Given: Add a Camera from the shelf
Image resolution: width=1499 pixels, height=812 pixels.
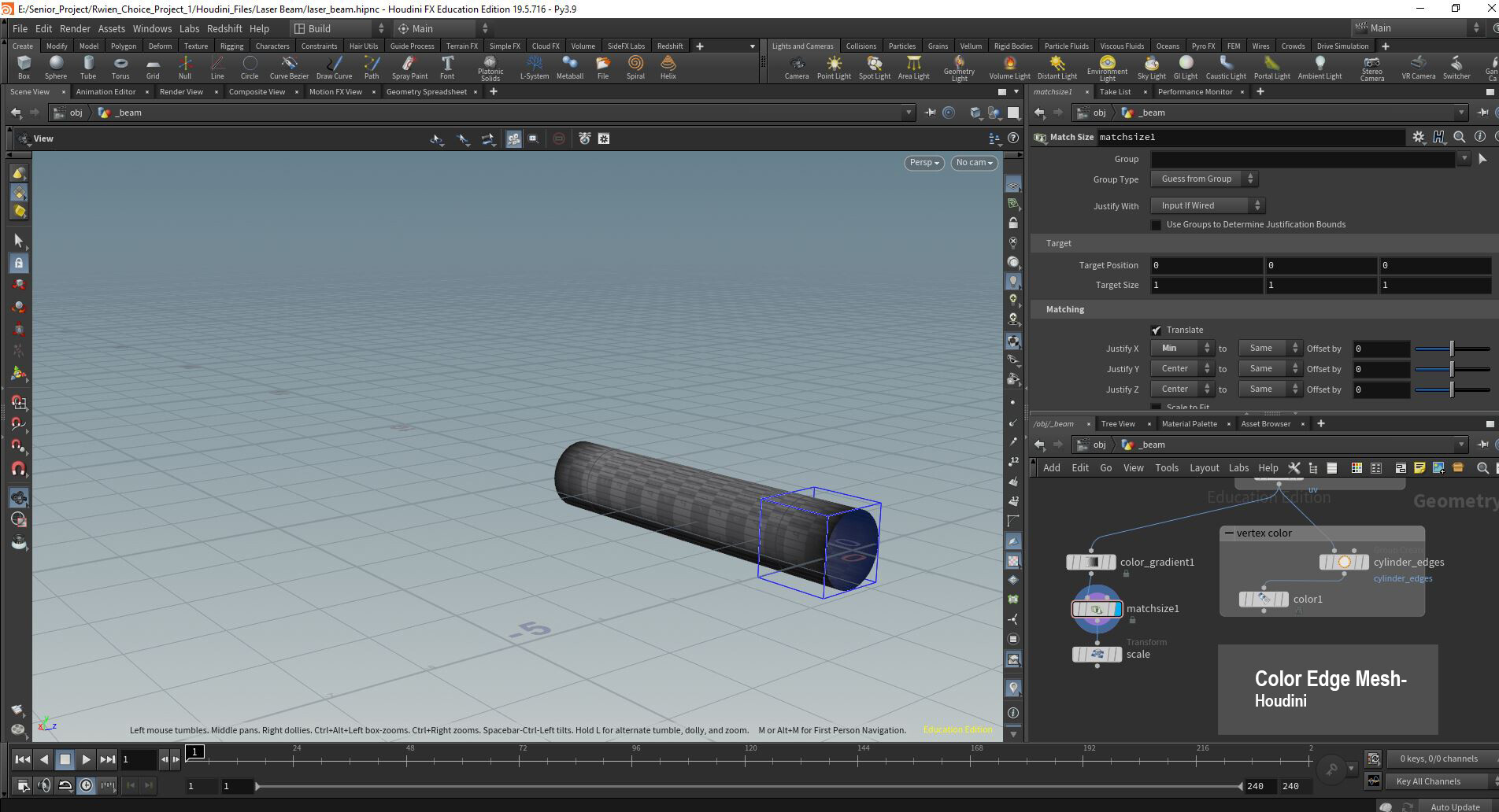Looking at the screenshot, I should (796, 66).
